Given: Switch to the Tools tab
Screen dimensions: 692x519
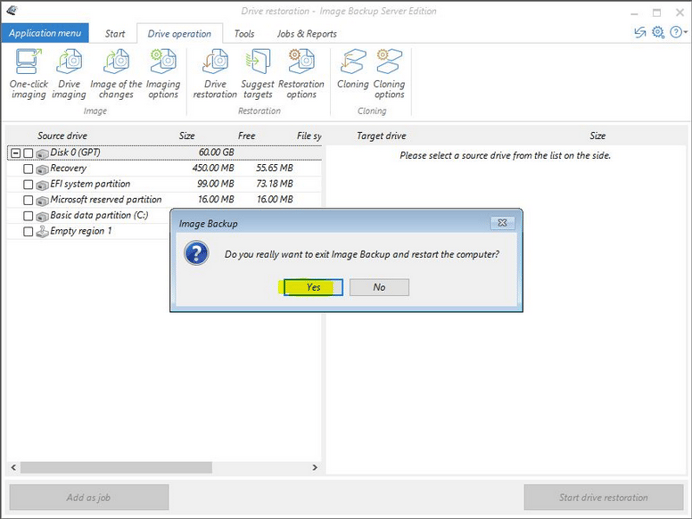Looking at the screenshot, I should coord(244,34).
